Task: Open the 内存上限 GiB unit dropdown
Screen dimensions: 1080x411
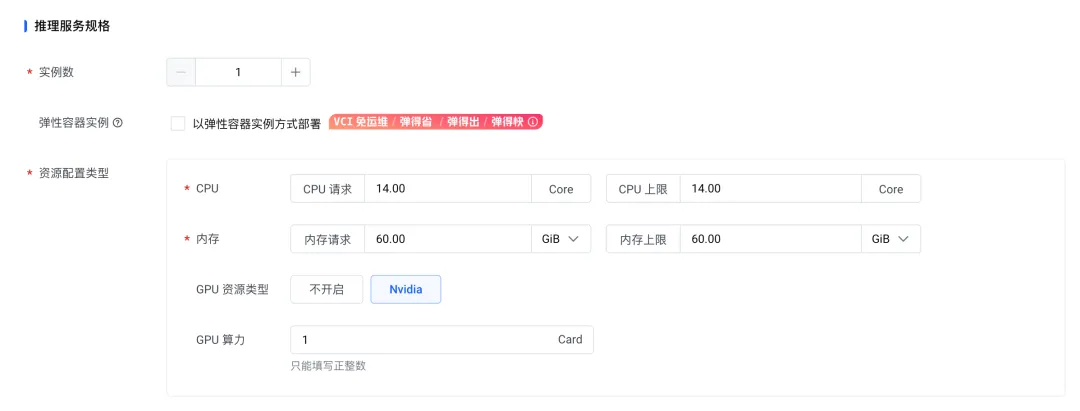Action: pos(890,239)
